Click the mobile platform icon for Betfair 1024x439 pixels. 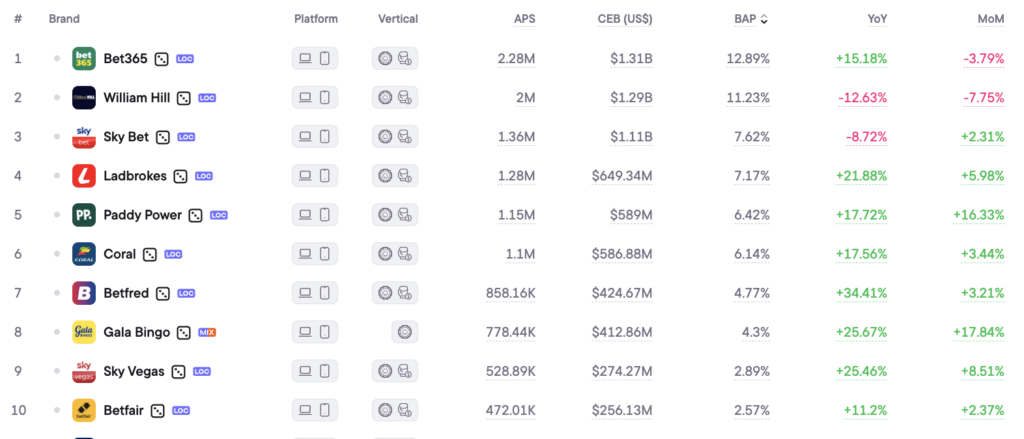click(325, 410)
